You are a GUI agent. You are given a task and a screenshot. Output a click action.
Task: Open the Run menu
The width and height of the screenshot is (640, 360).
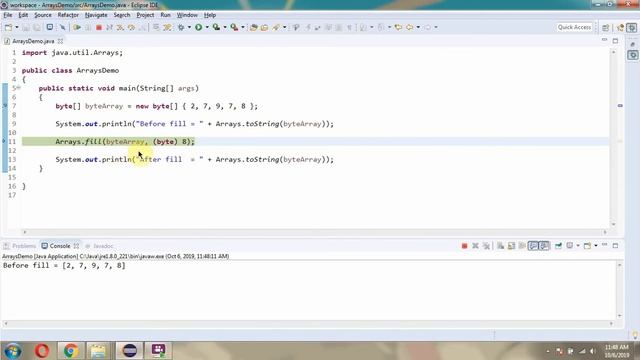(x=165, y=15)
